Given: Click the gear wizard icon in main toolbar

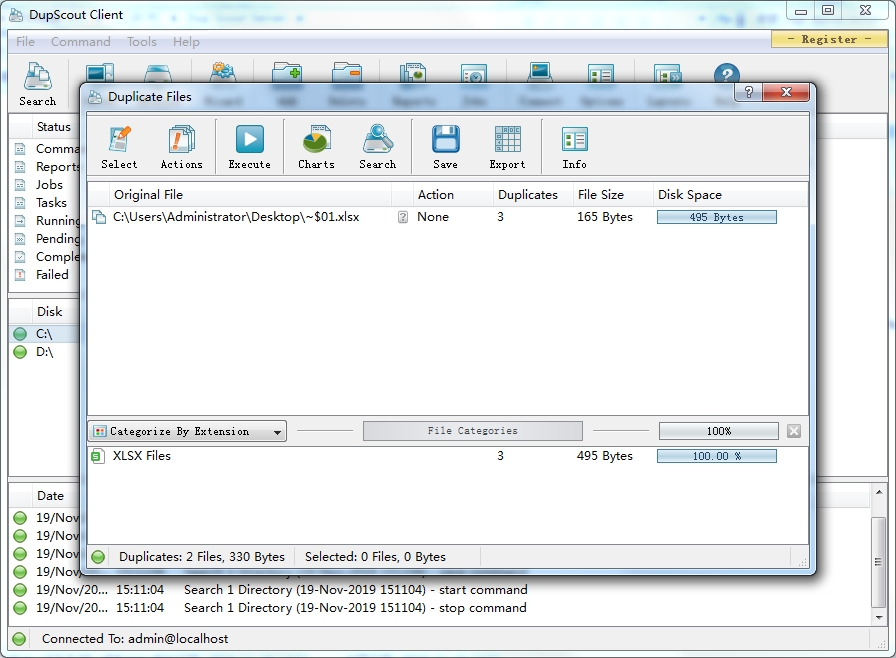Looking at the screenshot, I should point(223,73).
